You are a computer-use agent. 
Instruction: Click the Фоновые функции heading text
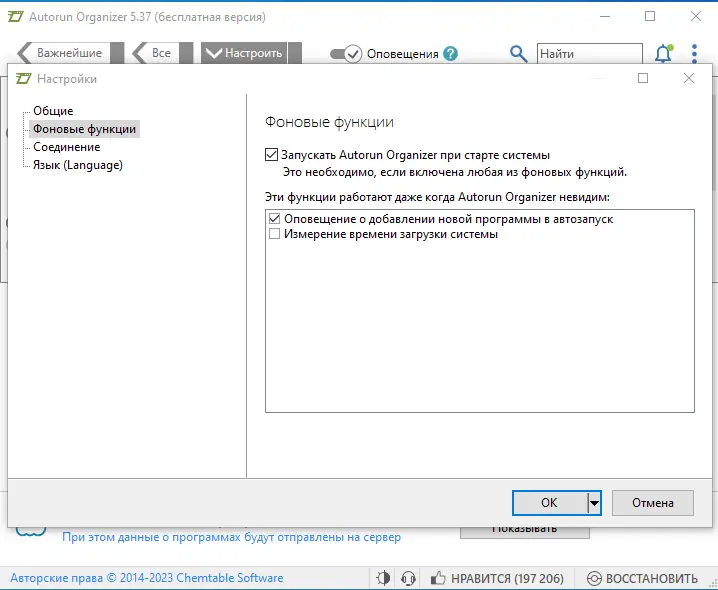tap(329, 122)
